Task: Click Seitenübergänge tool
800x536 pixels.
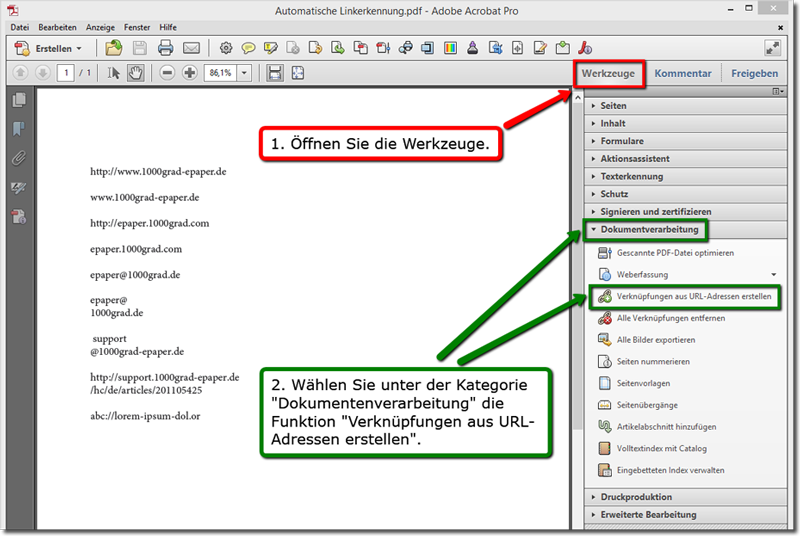Action: pos(637,405)
